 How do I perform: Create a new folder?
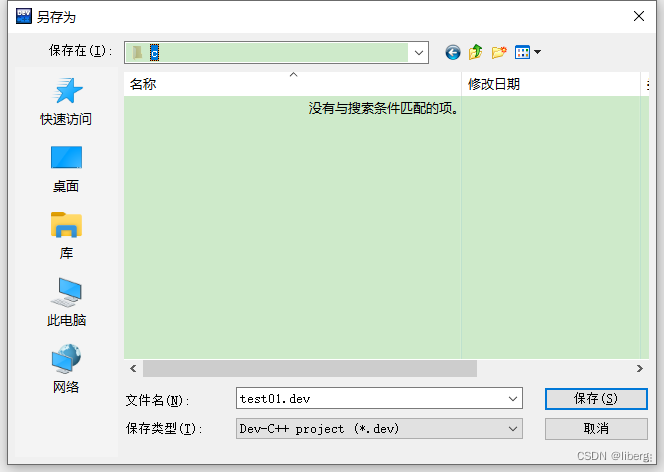point(499,52)
